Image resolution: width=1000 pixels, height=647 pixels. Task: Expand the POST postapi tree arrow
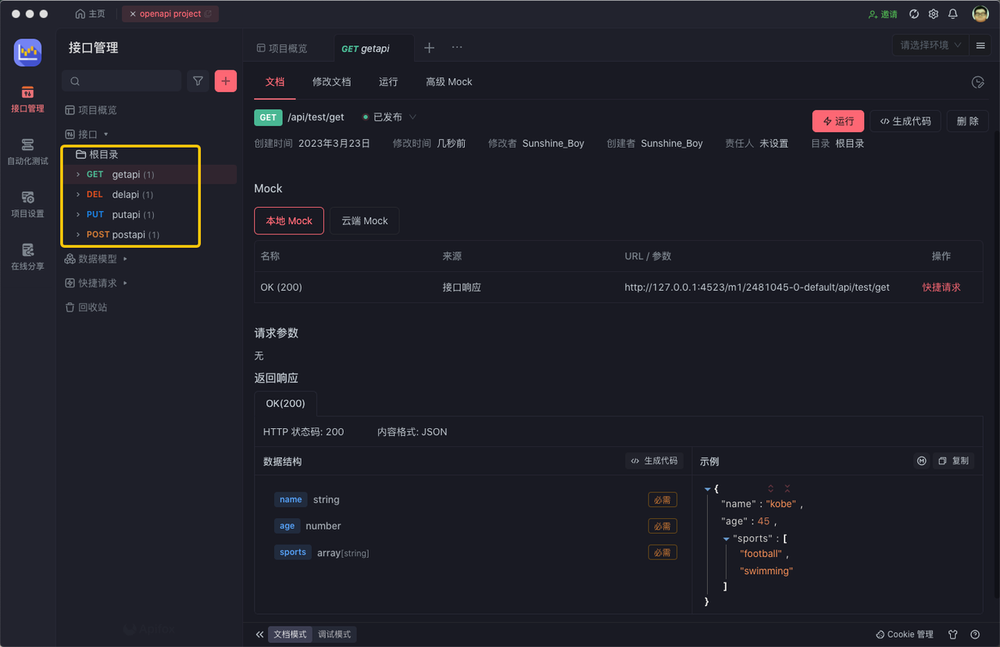click(x=78, y=234)
